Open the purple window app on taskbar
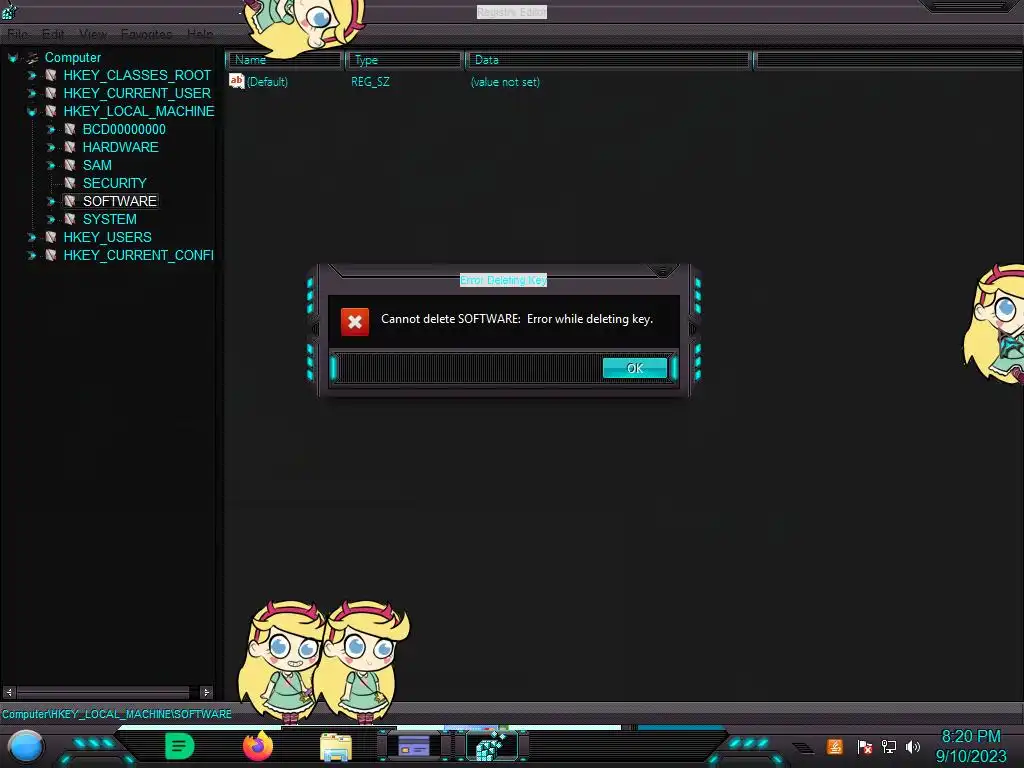The width and height of the screenshot is (1024, 768). [x=414, y=746]
